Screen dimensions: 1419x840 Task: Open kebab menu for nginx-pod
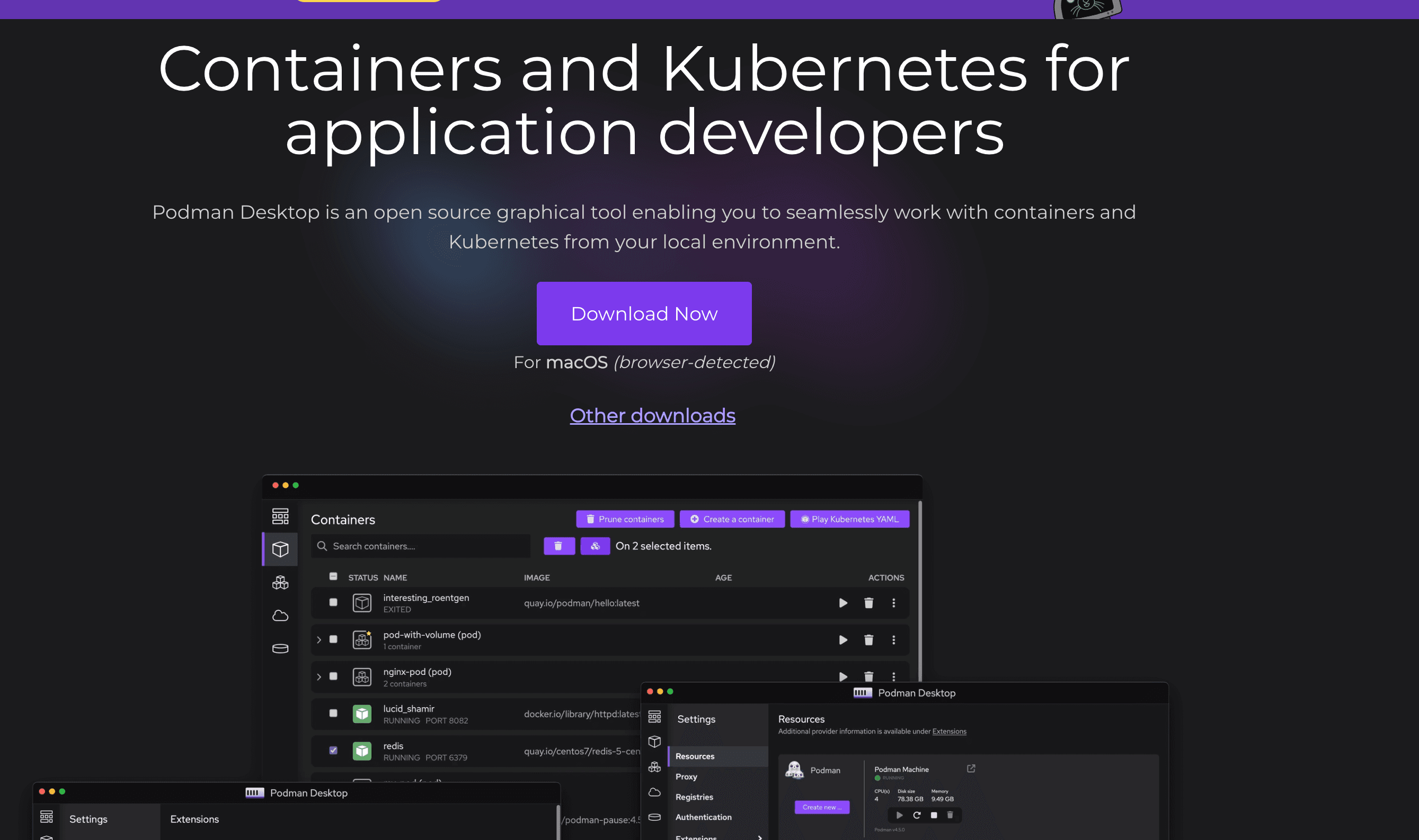click(x=893, y=676)
